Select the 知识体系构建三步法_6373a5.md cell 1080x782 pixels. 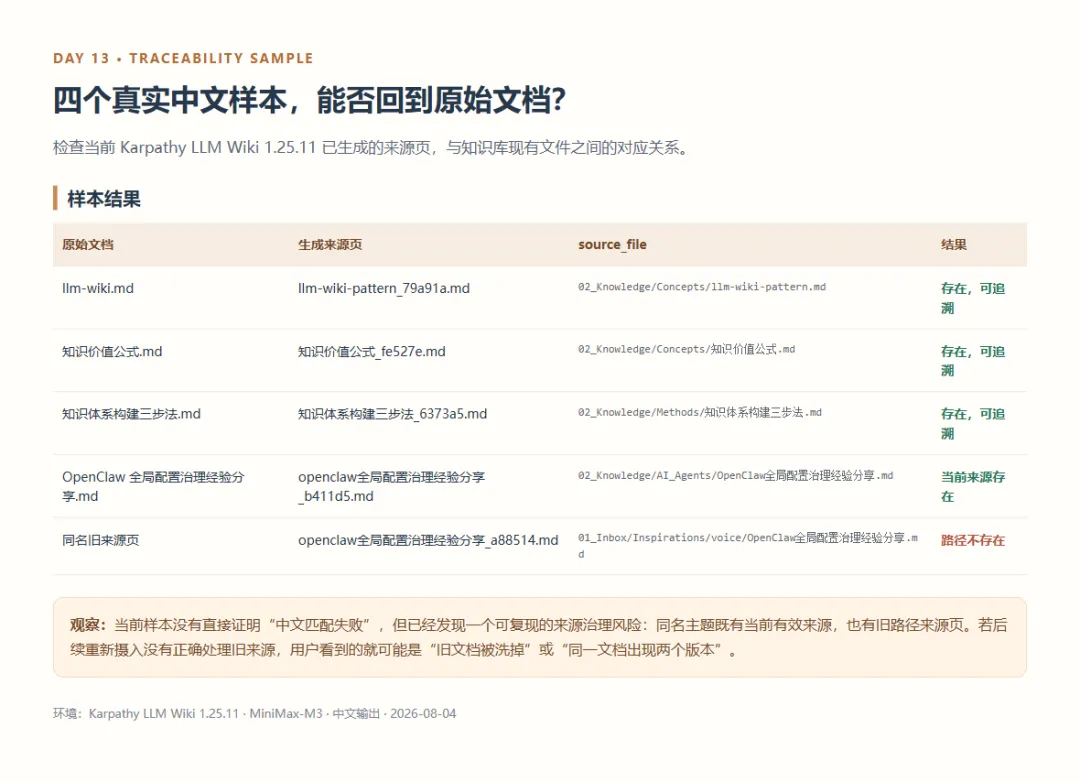(x=393, y=414)
